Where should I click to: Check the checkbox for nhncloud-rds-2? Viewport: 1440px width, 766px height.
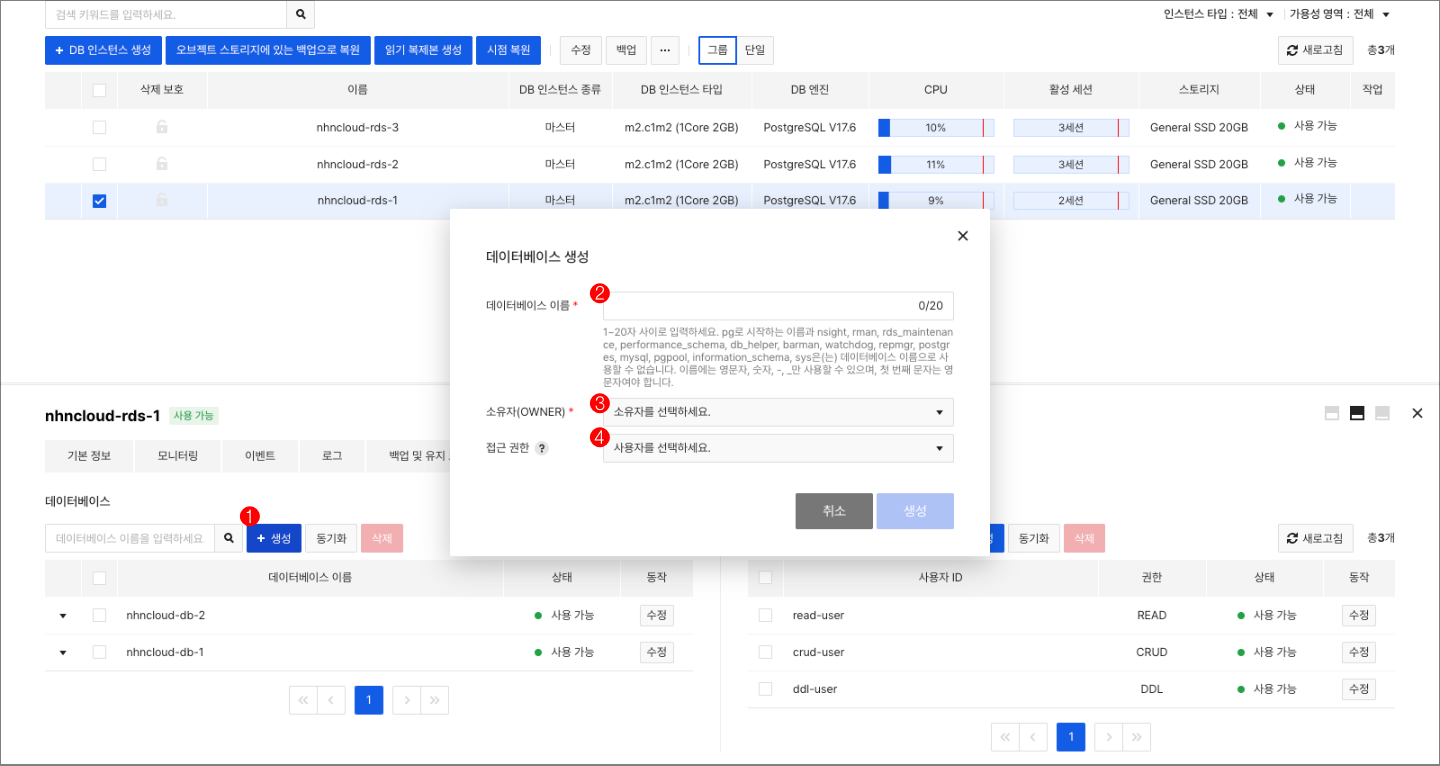(98, 163)
